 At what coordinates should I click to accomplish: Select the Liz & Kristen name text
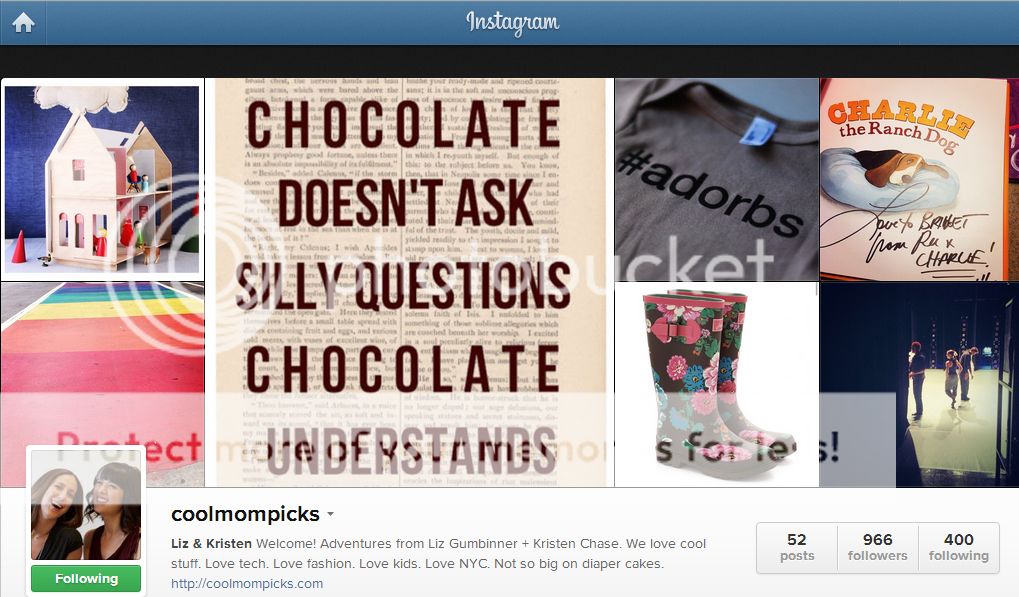click(x=211, y=543)
